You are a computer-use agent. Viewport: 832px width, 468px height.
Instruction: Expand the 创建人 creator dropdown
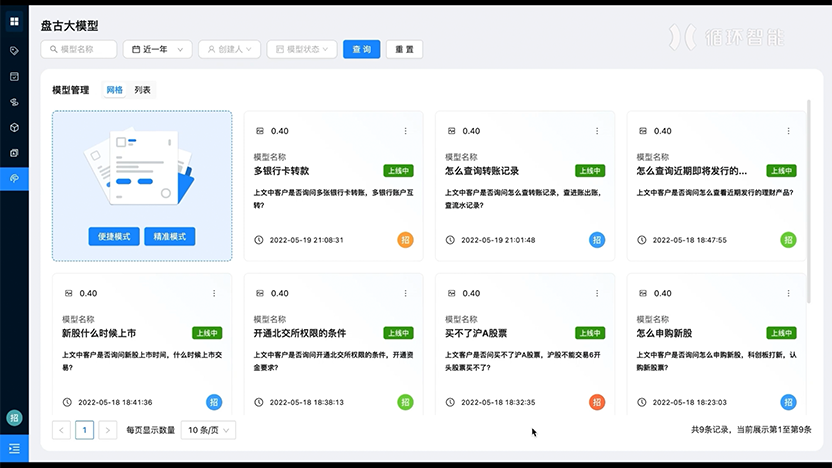[x=229, y=49]
